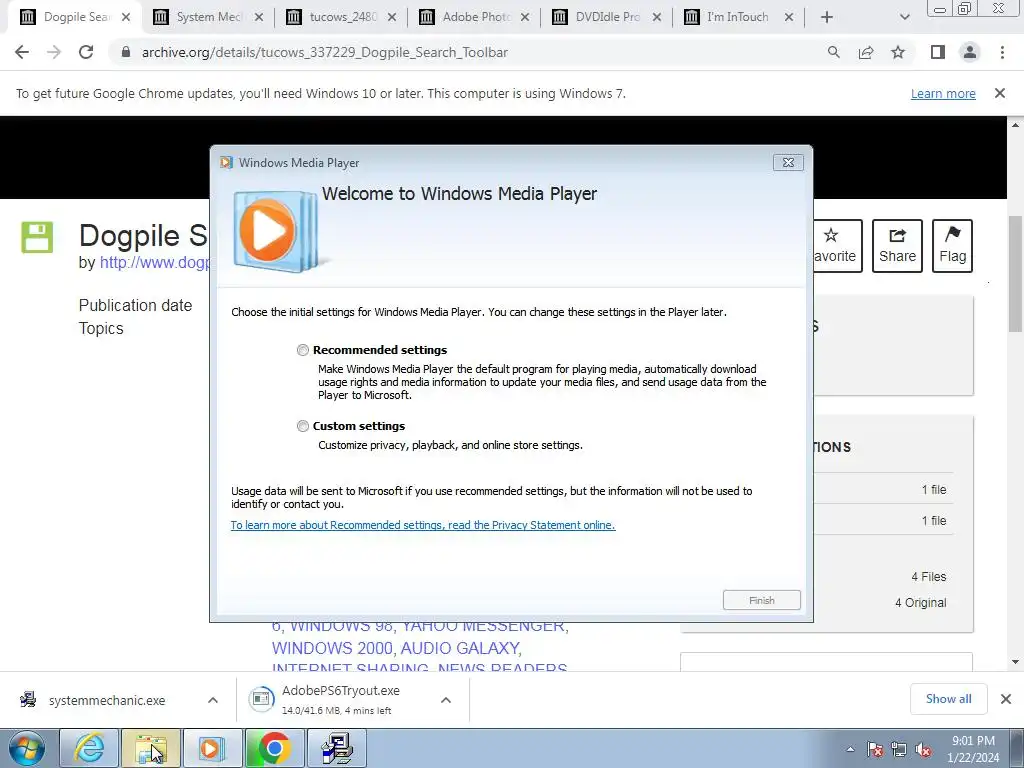Image resolution: width=1024 pixels, height=768 pixels.
Task: Close the Windows Media Player dialog
Action: pyautogui.click(x=788, y=163)
